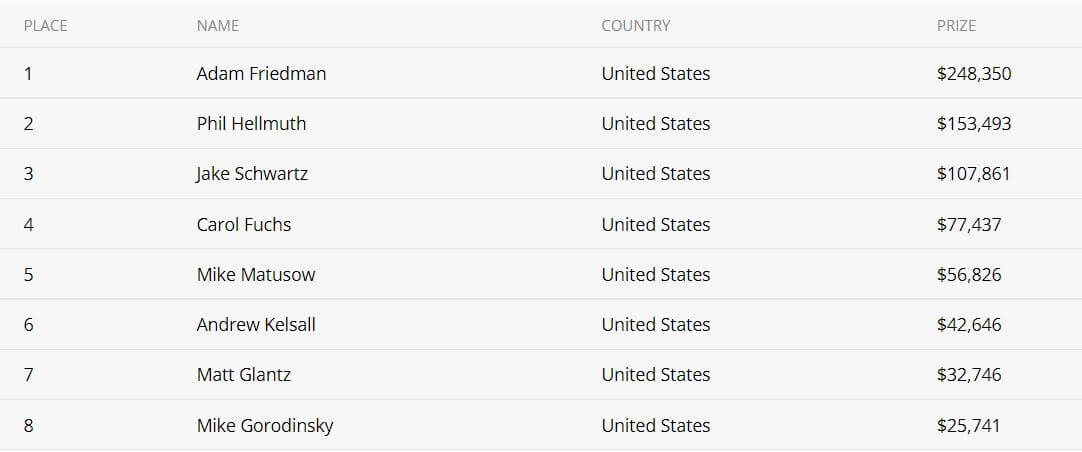The height and width of the screenshot is (452, 1082).
Task: Select Carol Fuchs in the table
Action: tap(244, 224)
